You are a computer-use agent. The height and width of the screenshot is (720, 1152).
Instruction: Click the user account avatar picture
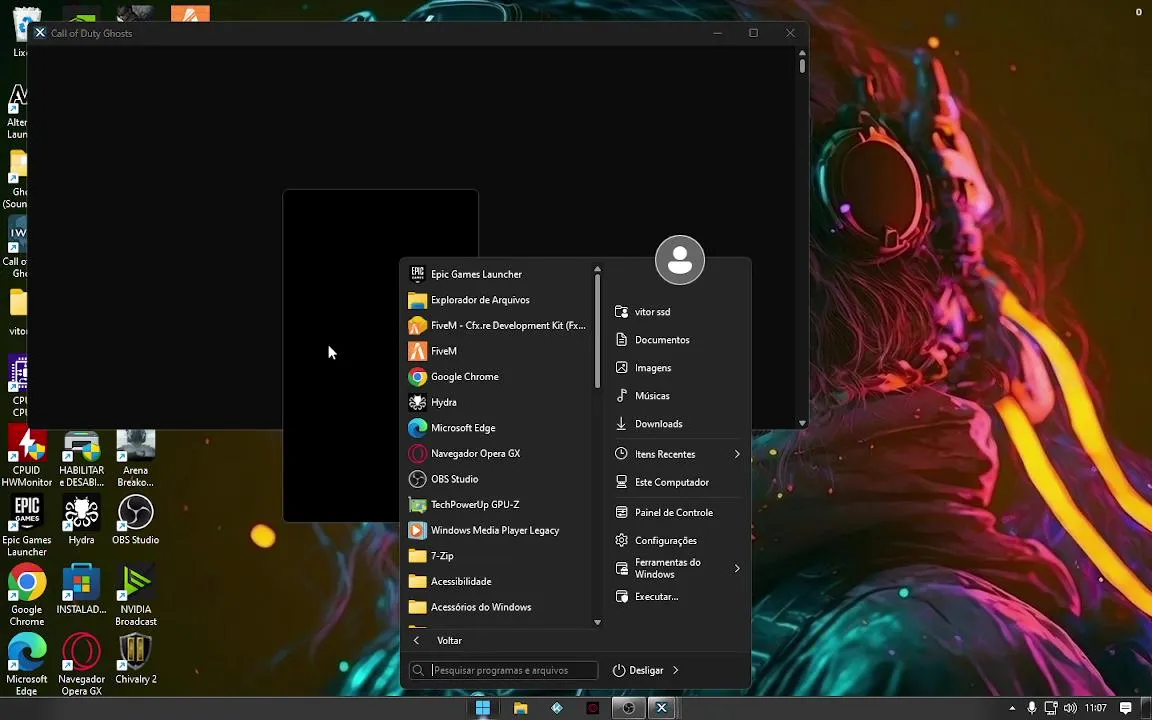tap(680, 260)
